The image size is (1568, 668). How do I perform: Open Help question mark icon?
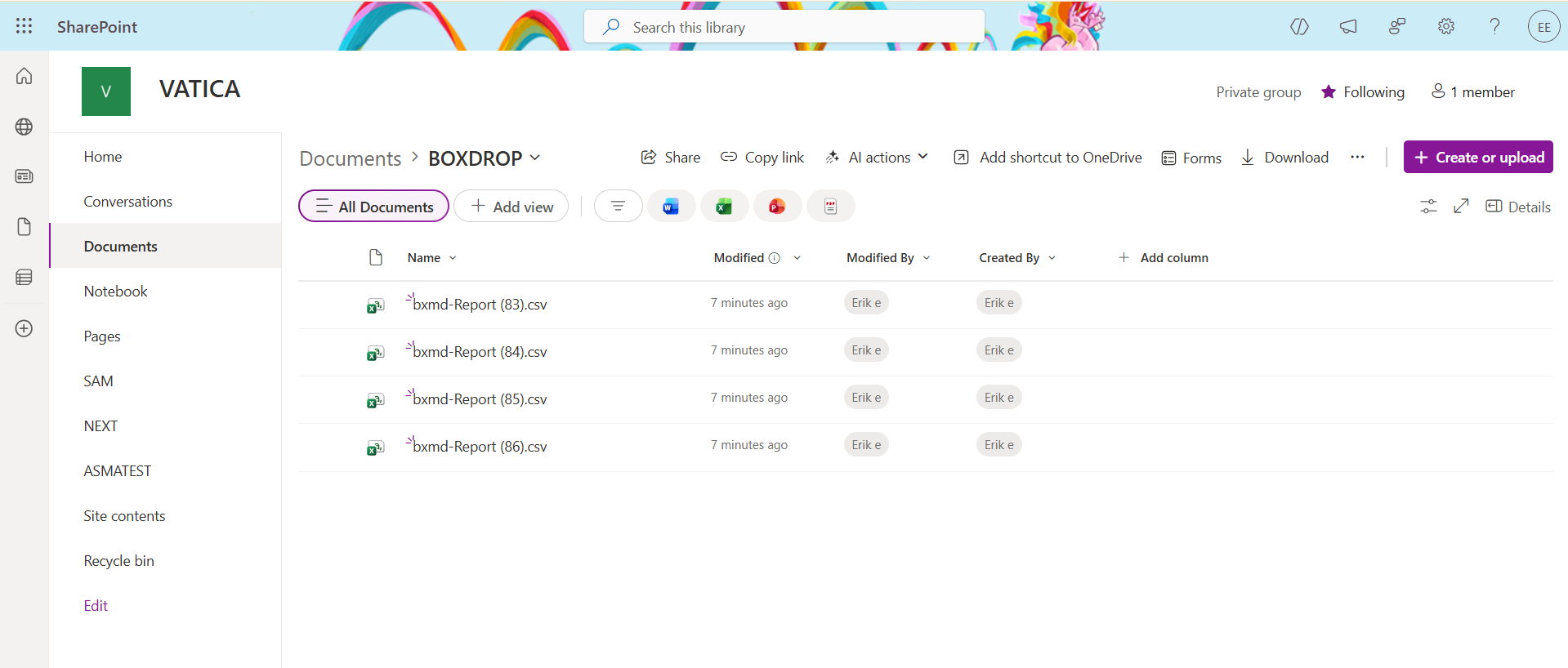[x=1494, y=27]
